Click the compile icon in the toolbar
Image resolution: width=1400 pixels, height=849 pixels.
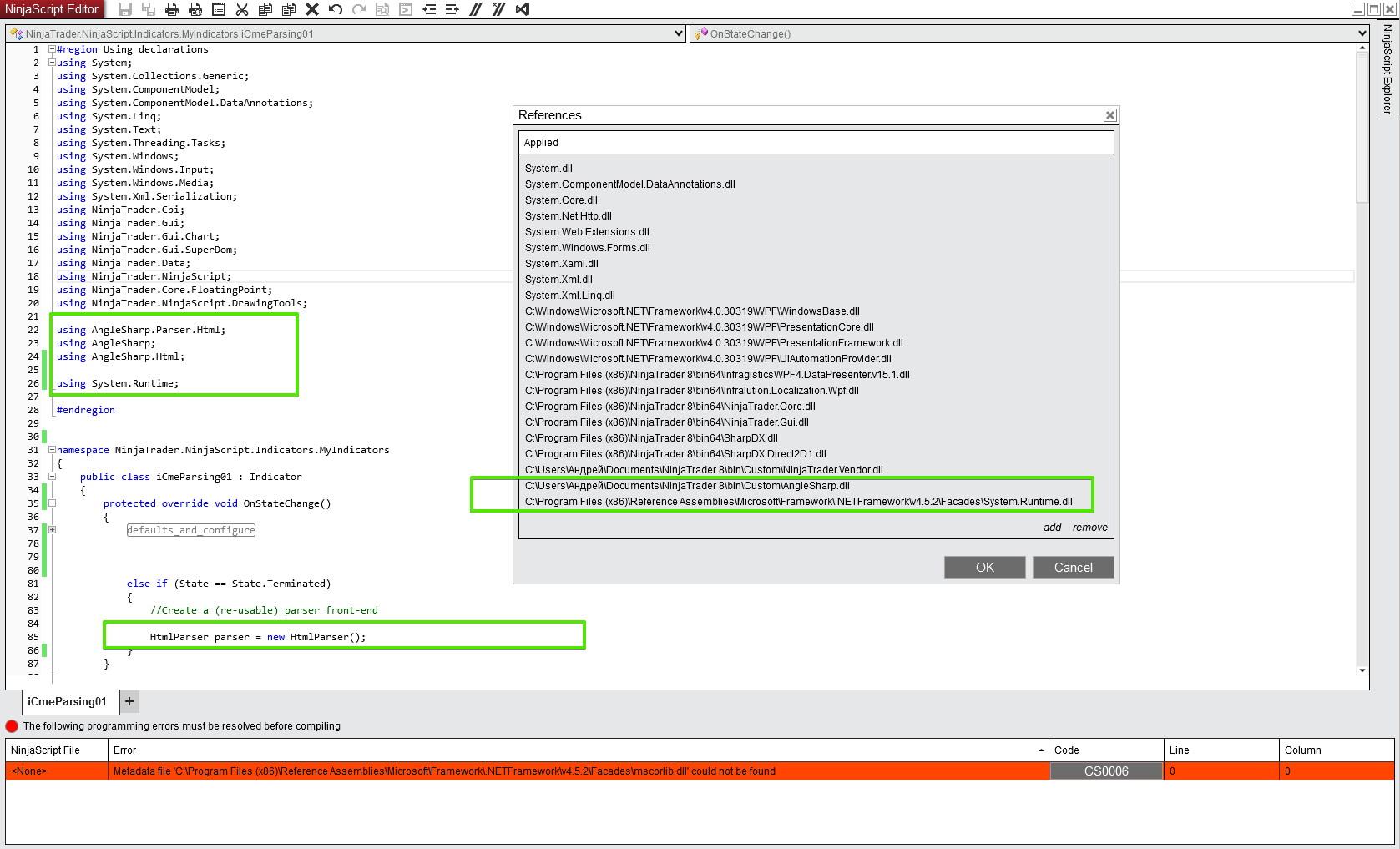406,9
